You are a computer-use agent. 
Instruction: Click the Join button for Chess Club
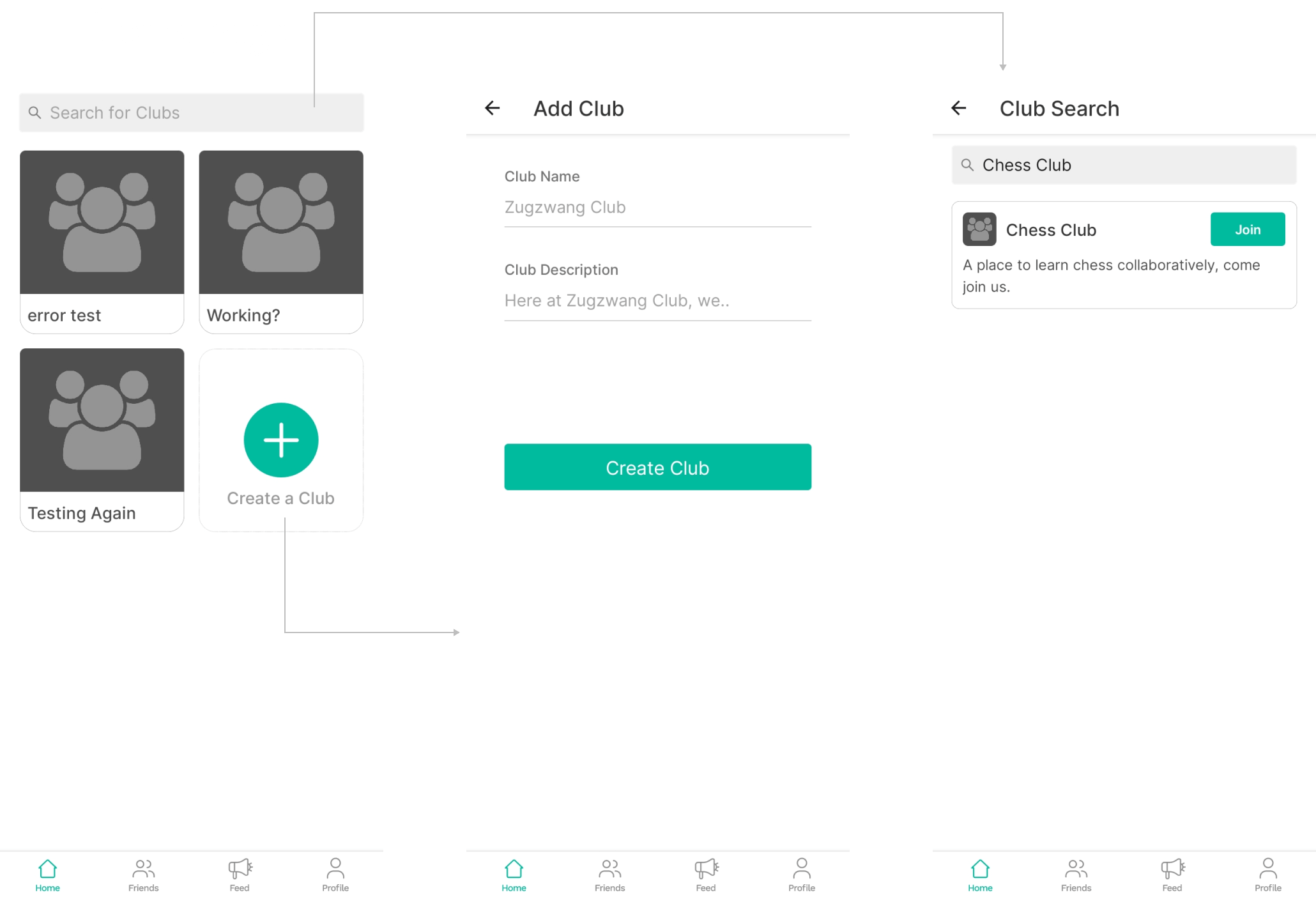(1248, 229)
